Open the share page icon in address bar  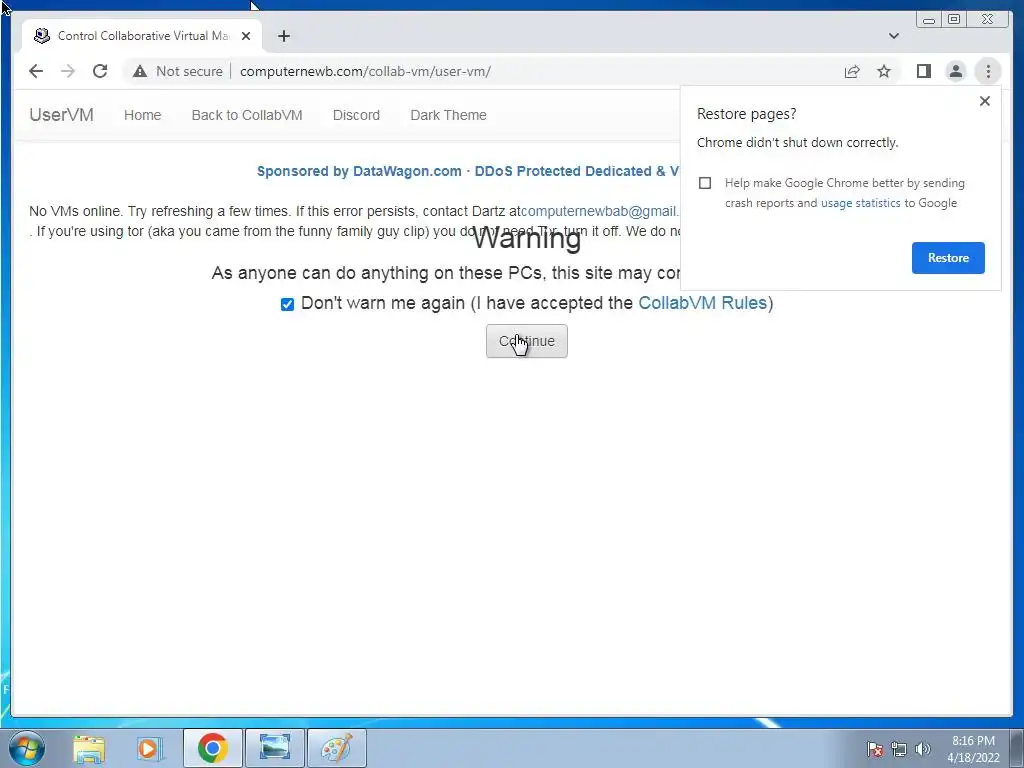coord(852,71)
